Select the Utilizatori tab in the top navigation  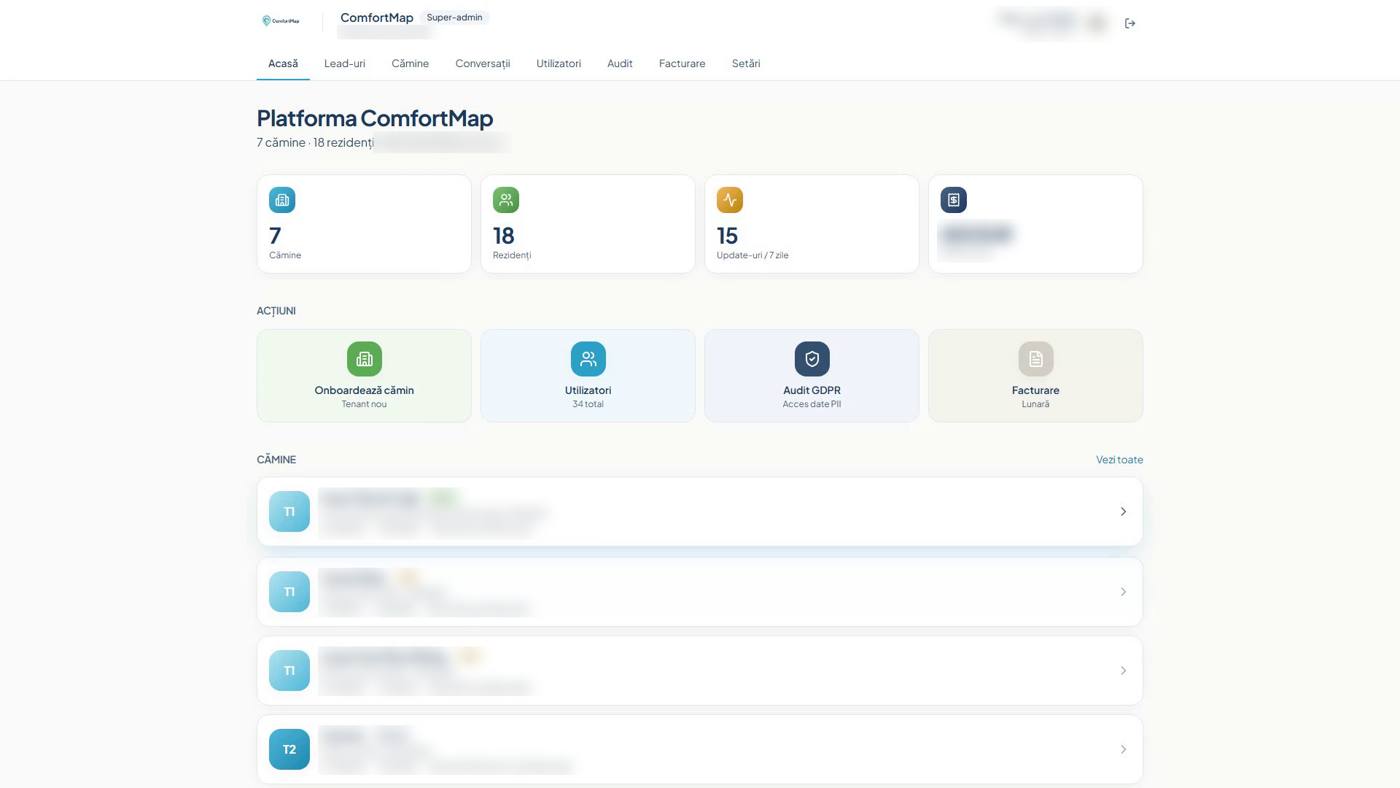pyautogui.click(x=559, y=63)
